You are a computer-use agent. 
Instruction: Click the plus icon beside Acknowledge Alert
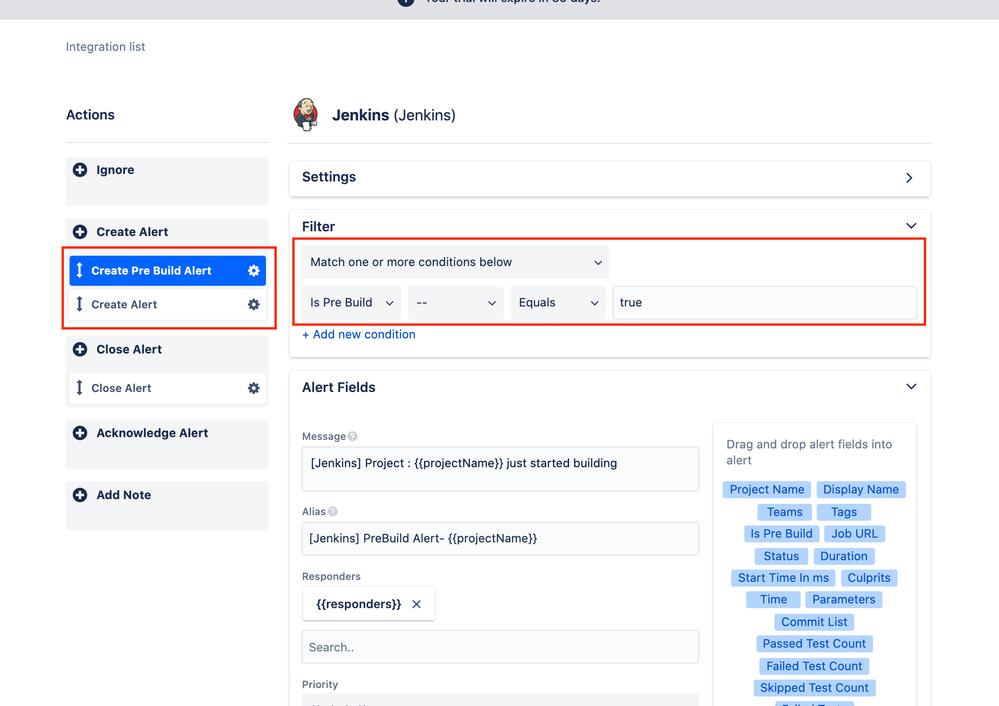pos(80,433)
